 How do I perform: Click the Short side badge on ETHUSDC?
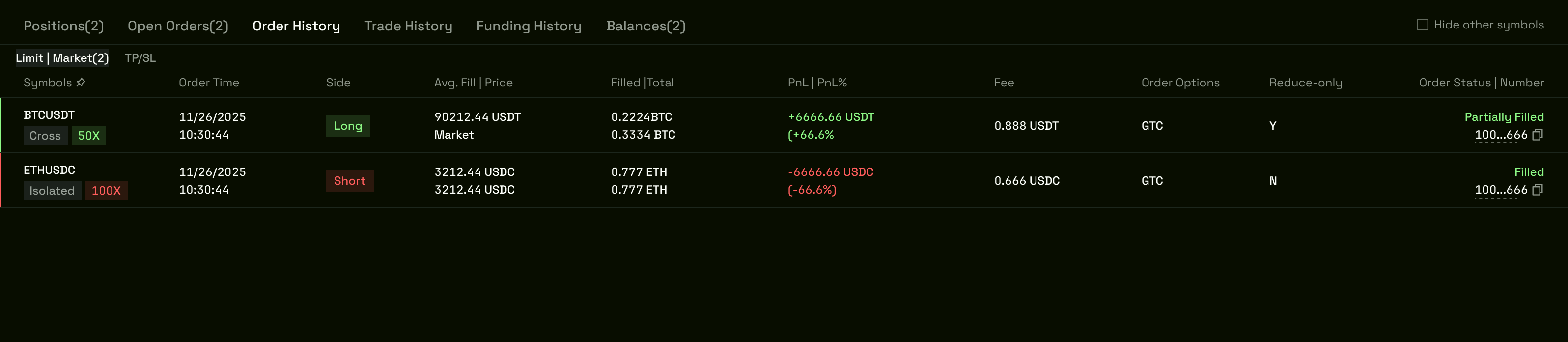tap(350, 181)
